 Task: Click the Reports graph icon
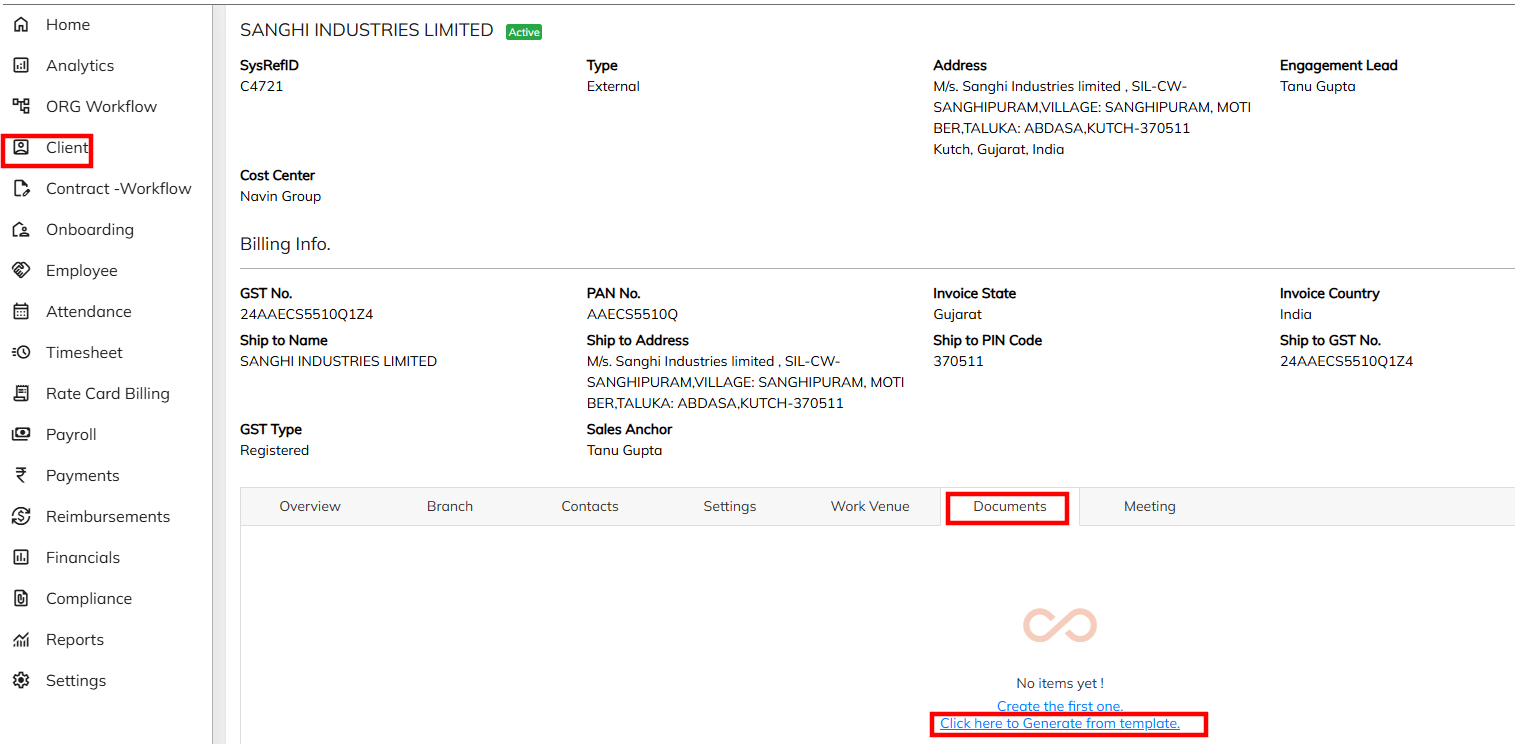click(x=21, y=639)
